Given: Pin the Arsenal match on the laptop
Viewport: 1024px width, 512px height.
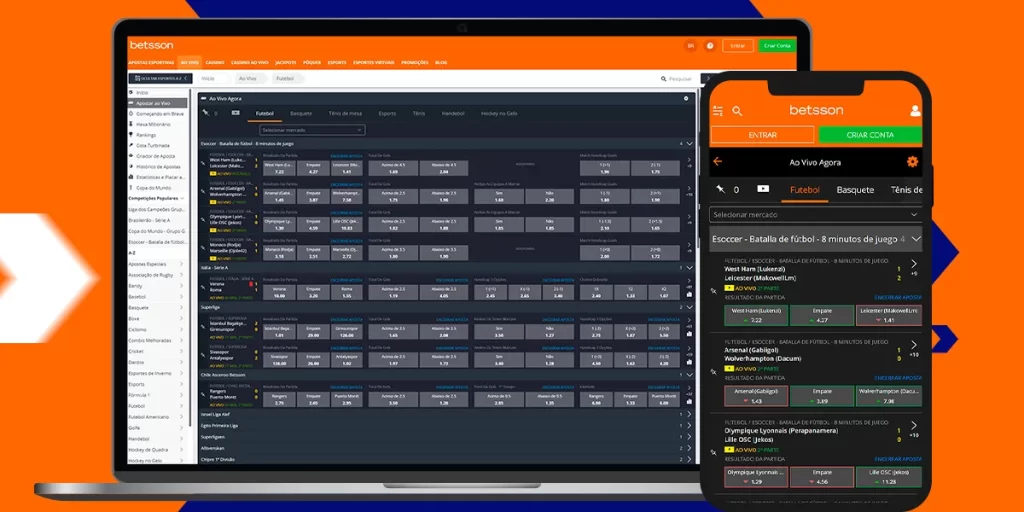Looking at the screenshot, I should (x=203, y=192).
